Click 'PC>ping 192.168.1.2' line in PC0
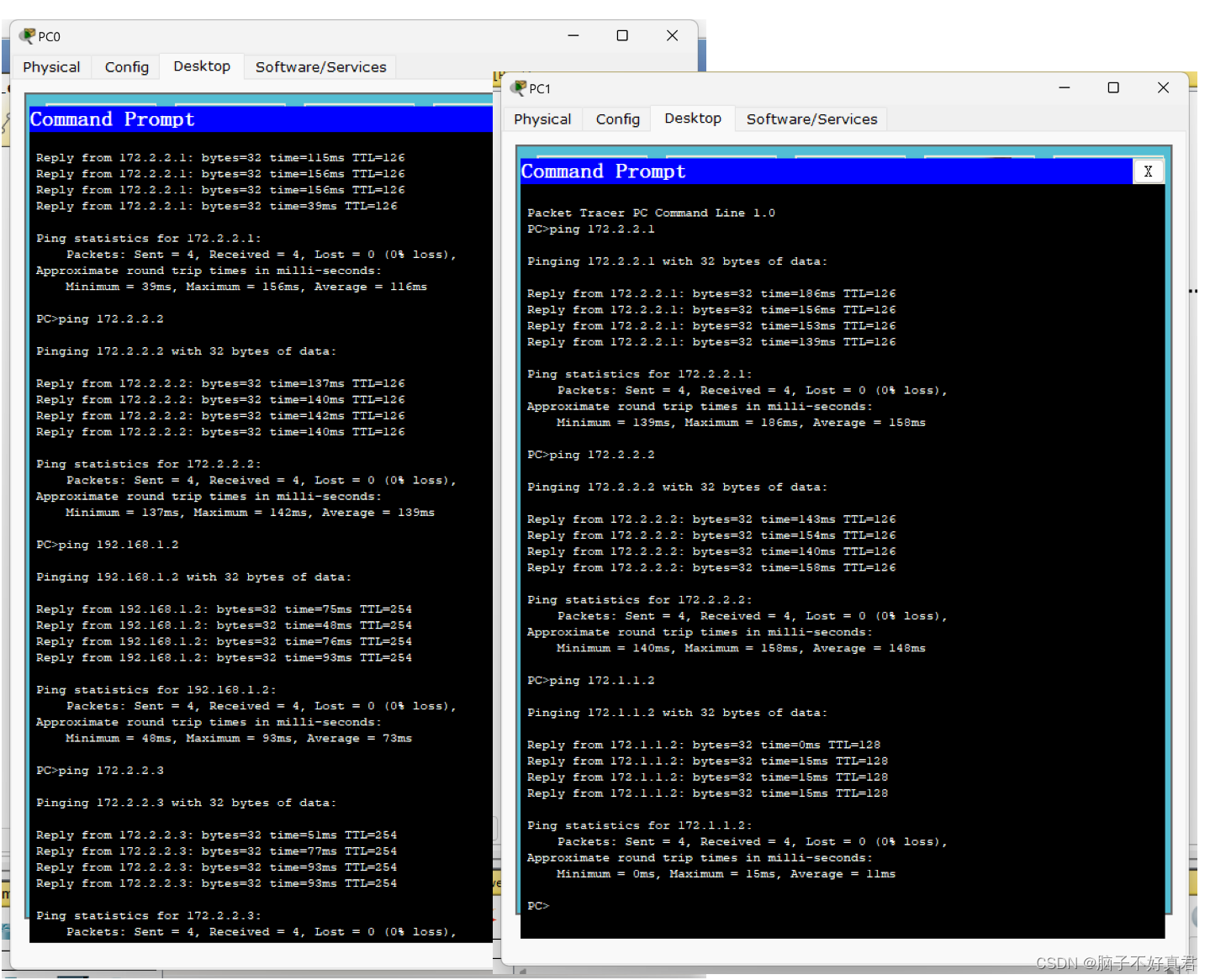 coord(108,545)
